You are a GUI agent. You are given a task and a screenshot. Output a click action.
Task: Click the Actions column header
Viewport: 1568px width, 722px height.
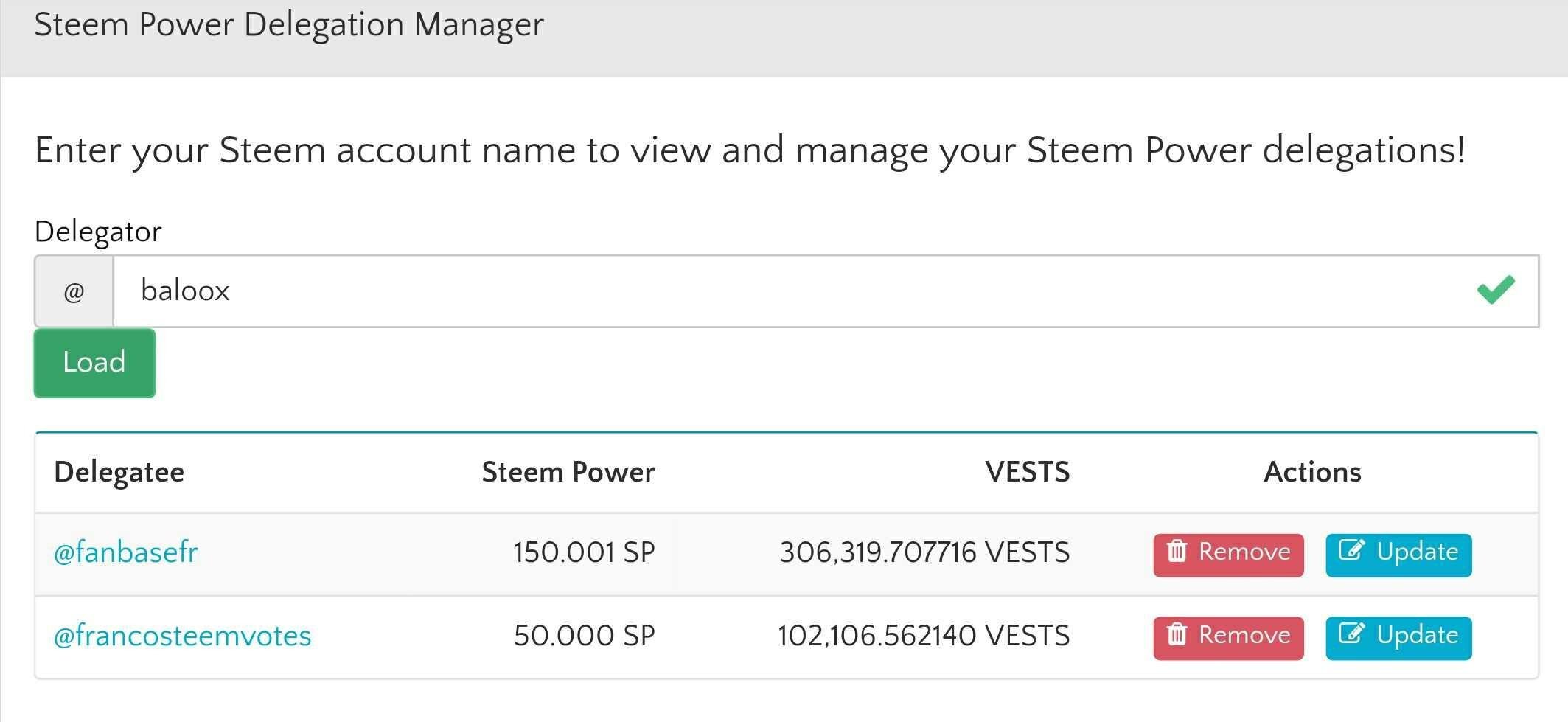click(x=1313, y=472)
